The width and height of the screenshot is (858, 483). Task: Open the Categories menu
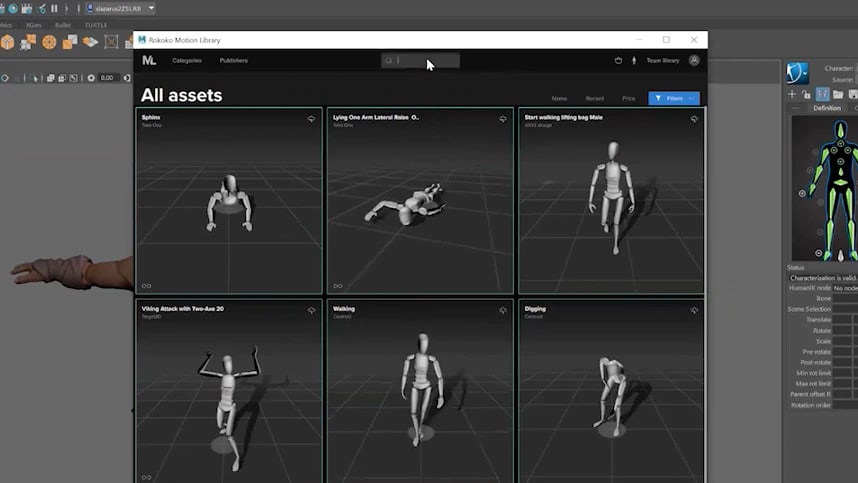point(187,61)
